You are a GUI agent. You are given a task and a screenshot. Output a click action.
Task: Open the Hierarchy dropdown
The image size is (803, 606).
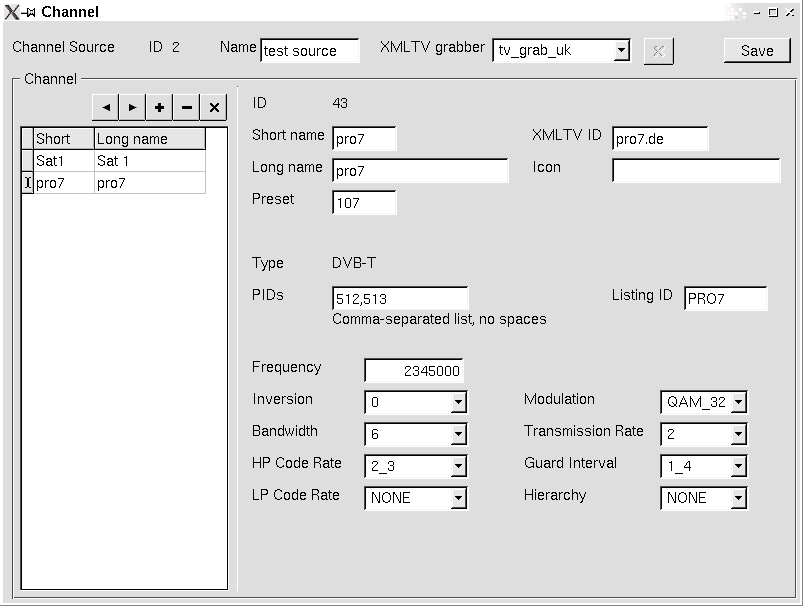[x=738, y=498]
